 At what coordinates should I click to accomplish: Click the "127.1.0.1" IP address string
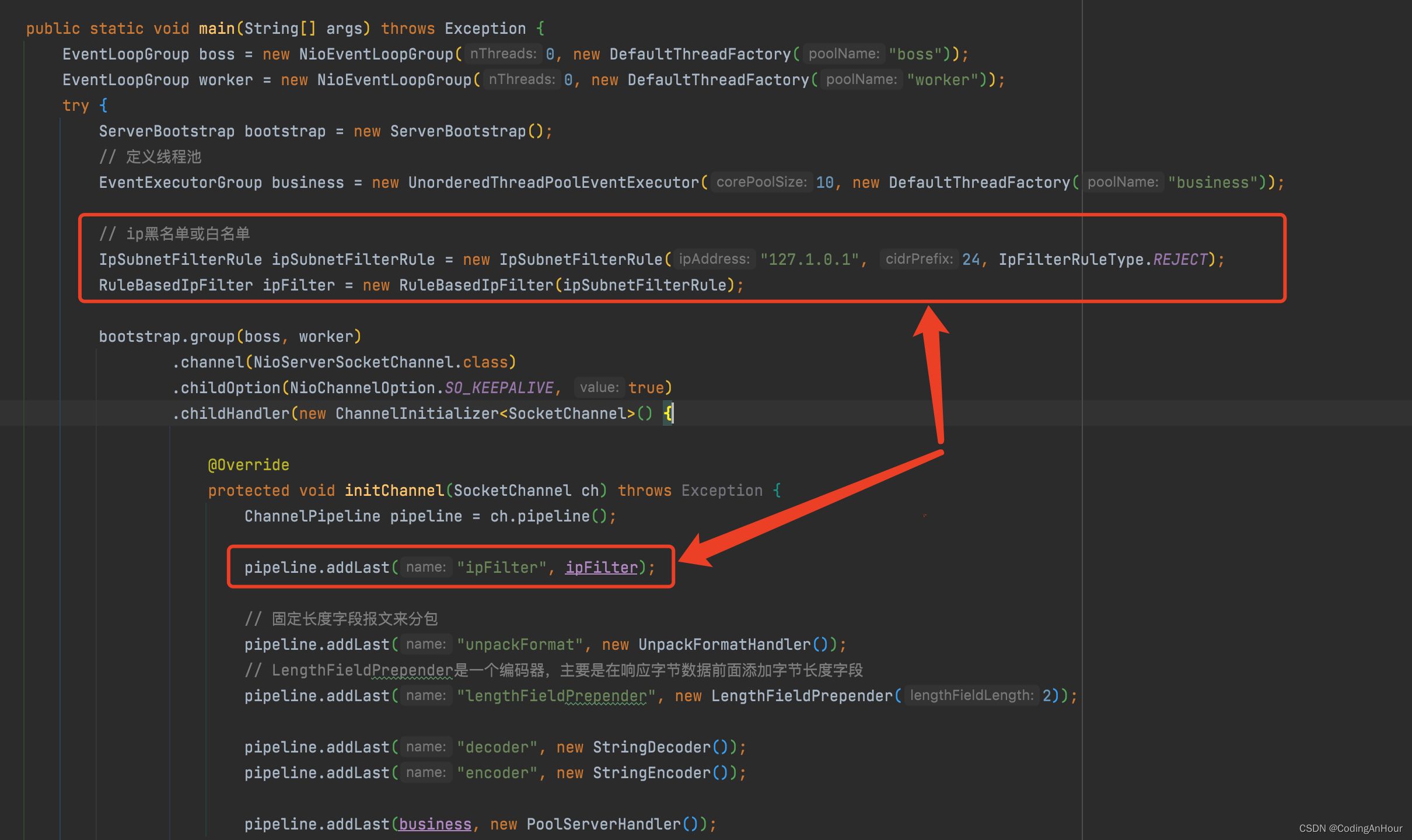click(809, 260)
